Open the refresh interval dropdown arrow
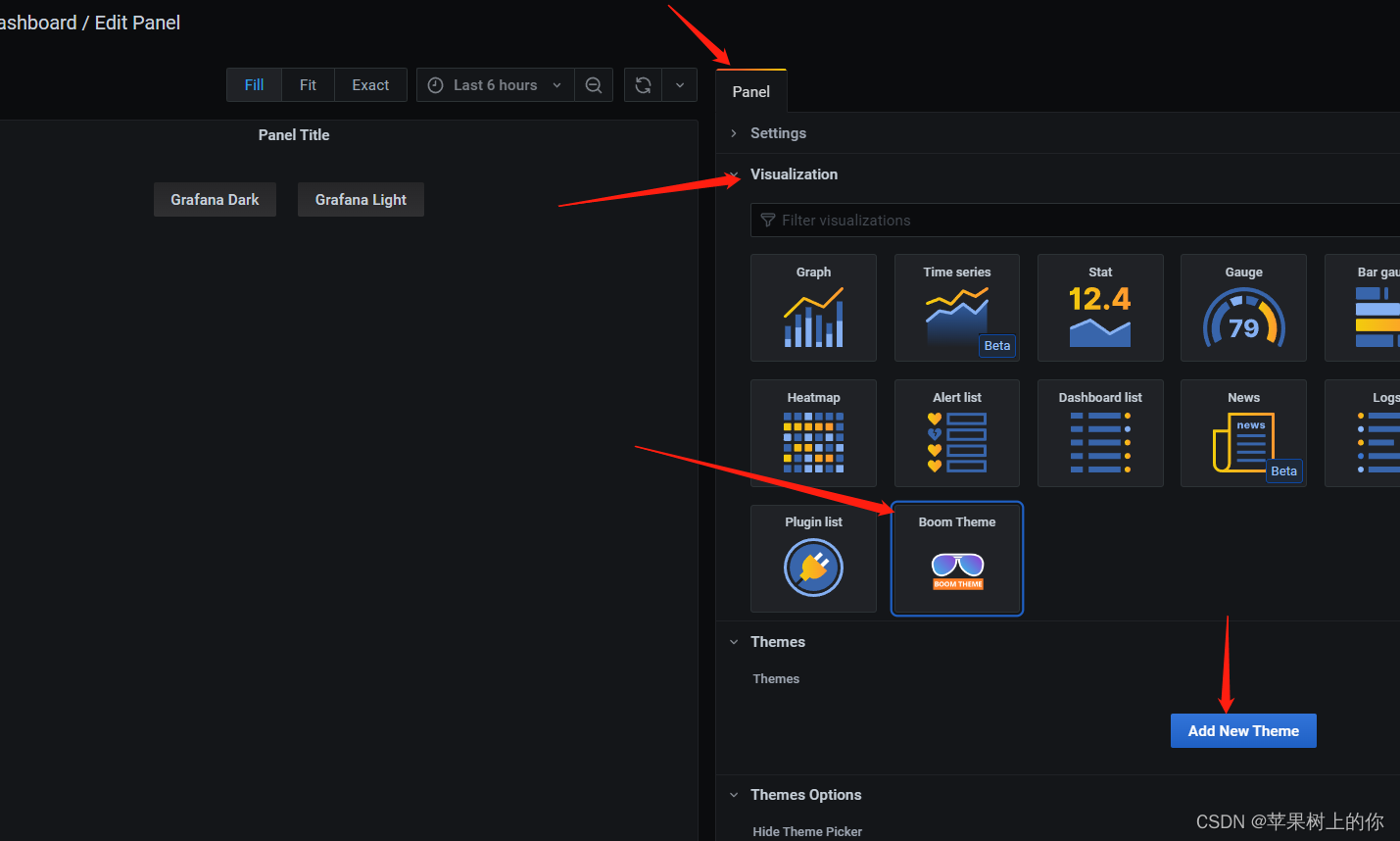 (x=680, y=85)
